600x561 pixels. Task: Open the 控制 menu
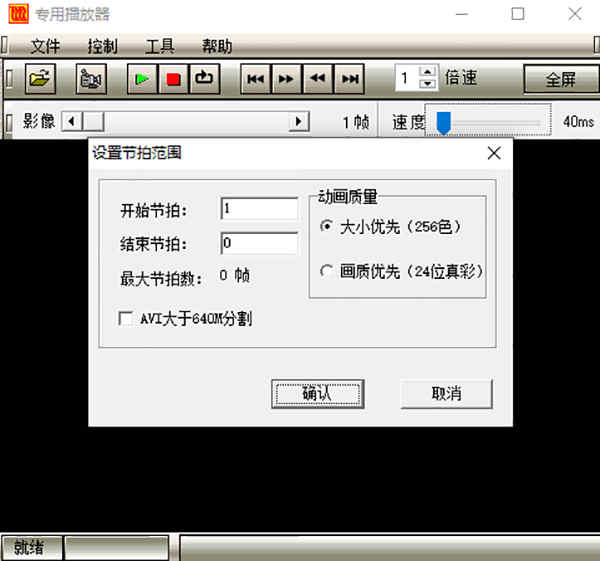point(103,46)
